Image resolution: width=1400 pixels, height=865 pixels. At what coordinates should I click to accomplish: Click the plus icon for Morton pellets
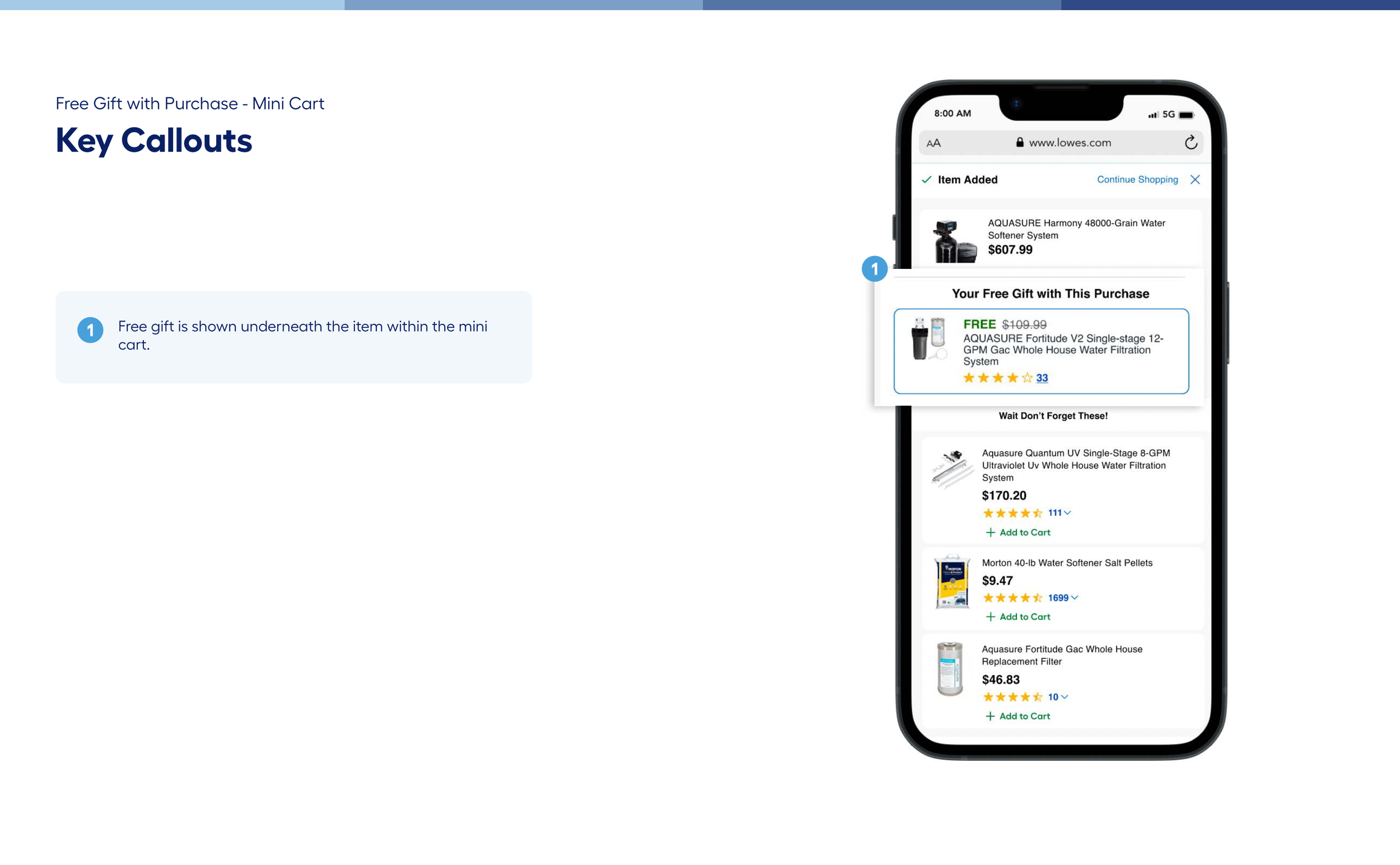[991, 617]
